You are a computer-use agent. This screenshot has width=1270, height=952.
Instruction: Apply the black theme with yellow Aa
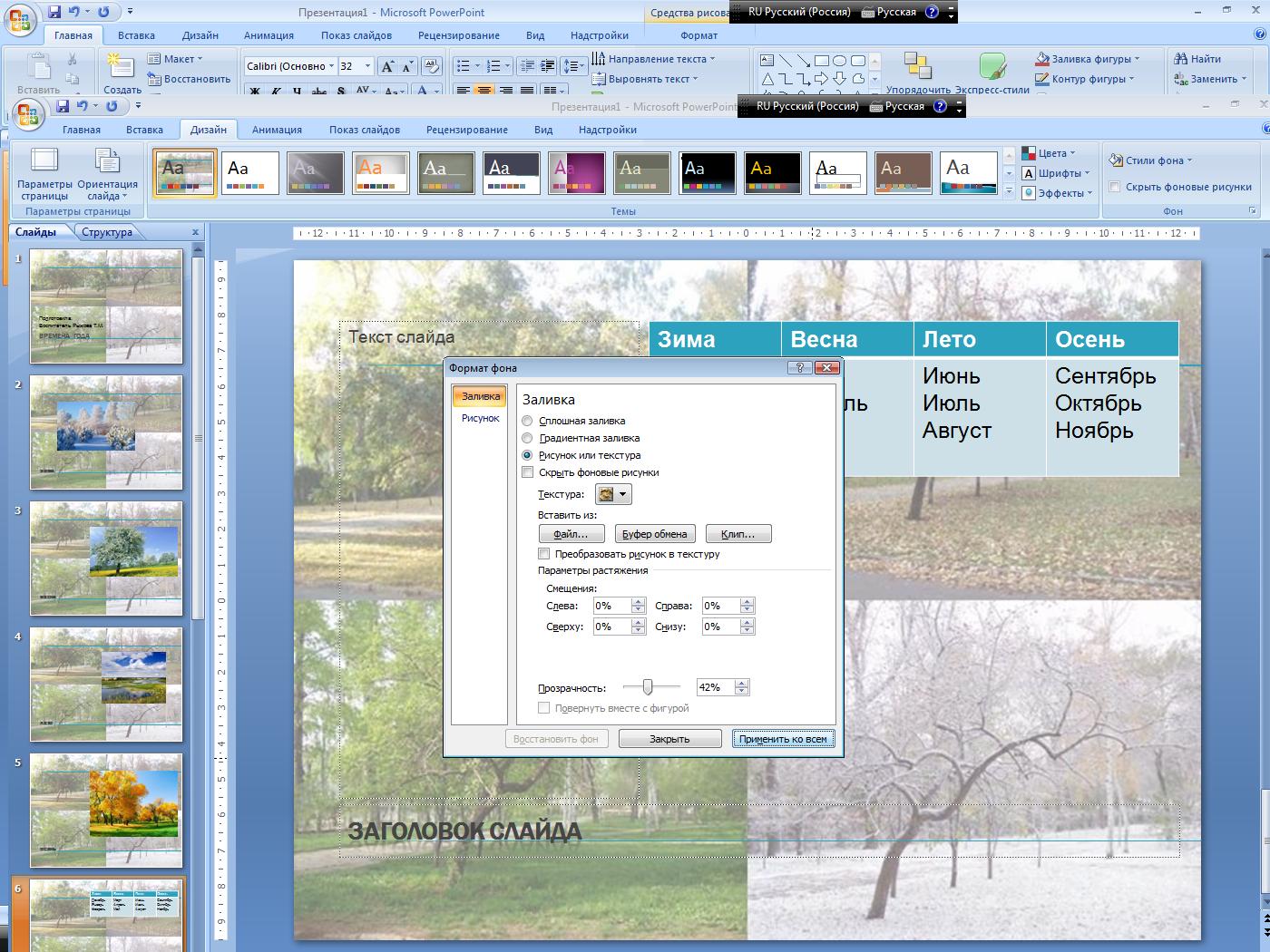click(x=773, y=173)
